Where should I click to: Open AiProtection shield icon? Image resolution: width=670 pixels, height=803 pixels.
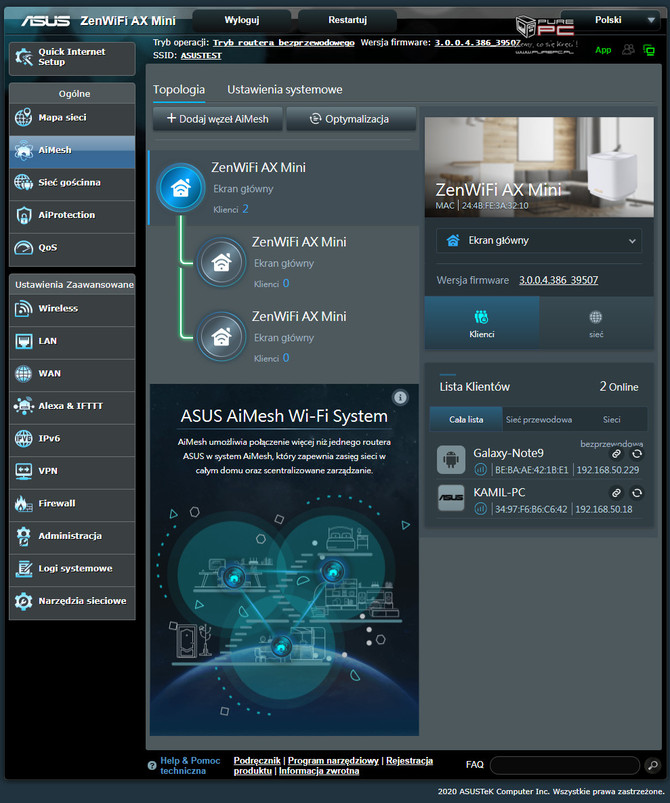[24, 215]
